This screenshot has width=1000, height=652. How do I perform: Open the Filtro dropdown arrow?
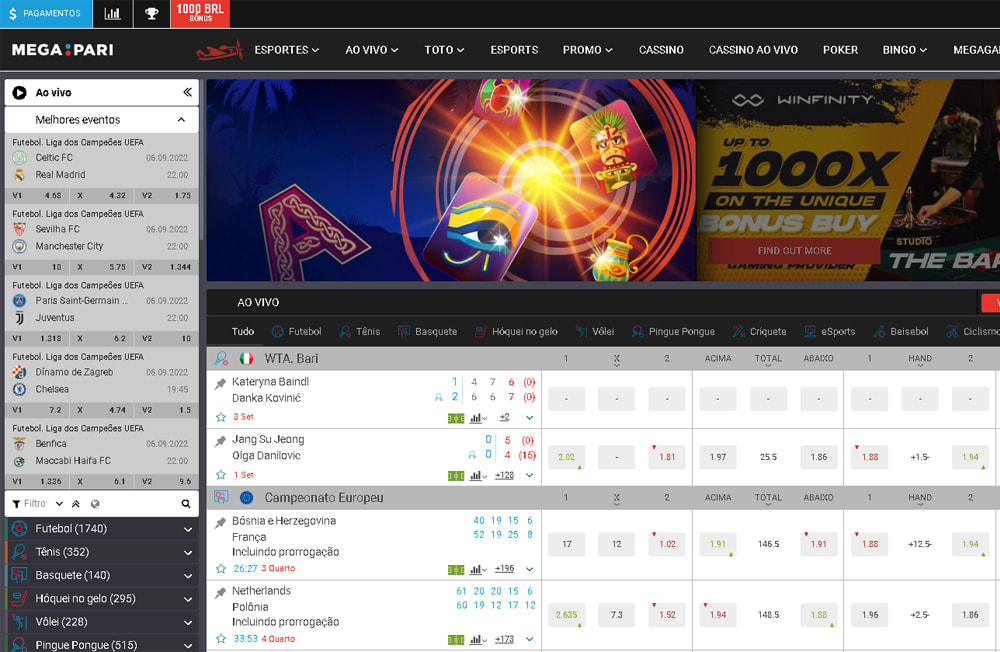59,504
